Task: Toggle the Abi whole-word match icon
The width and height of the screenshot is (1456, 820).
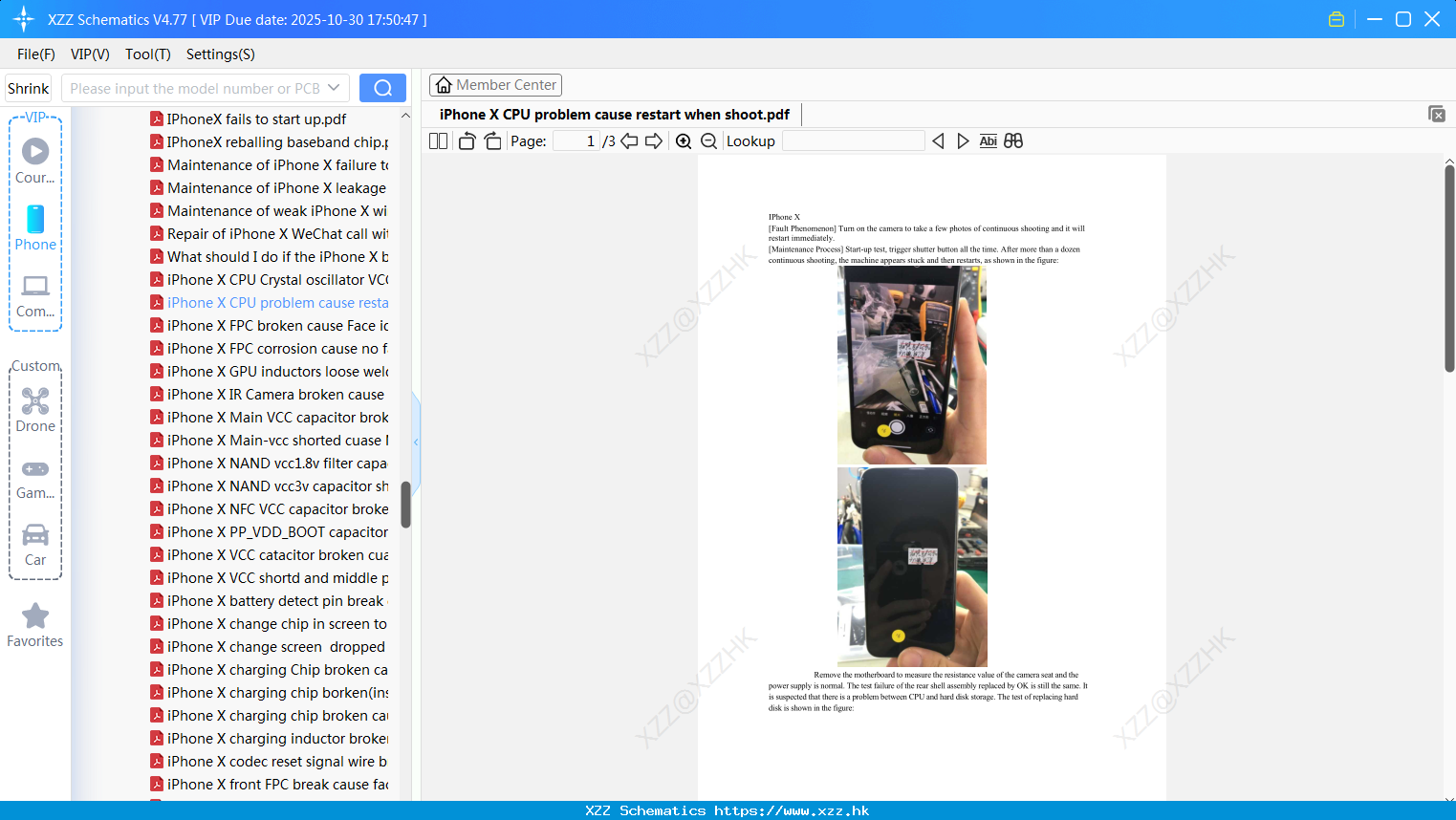Action: [x=989, y=141]
